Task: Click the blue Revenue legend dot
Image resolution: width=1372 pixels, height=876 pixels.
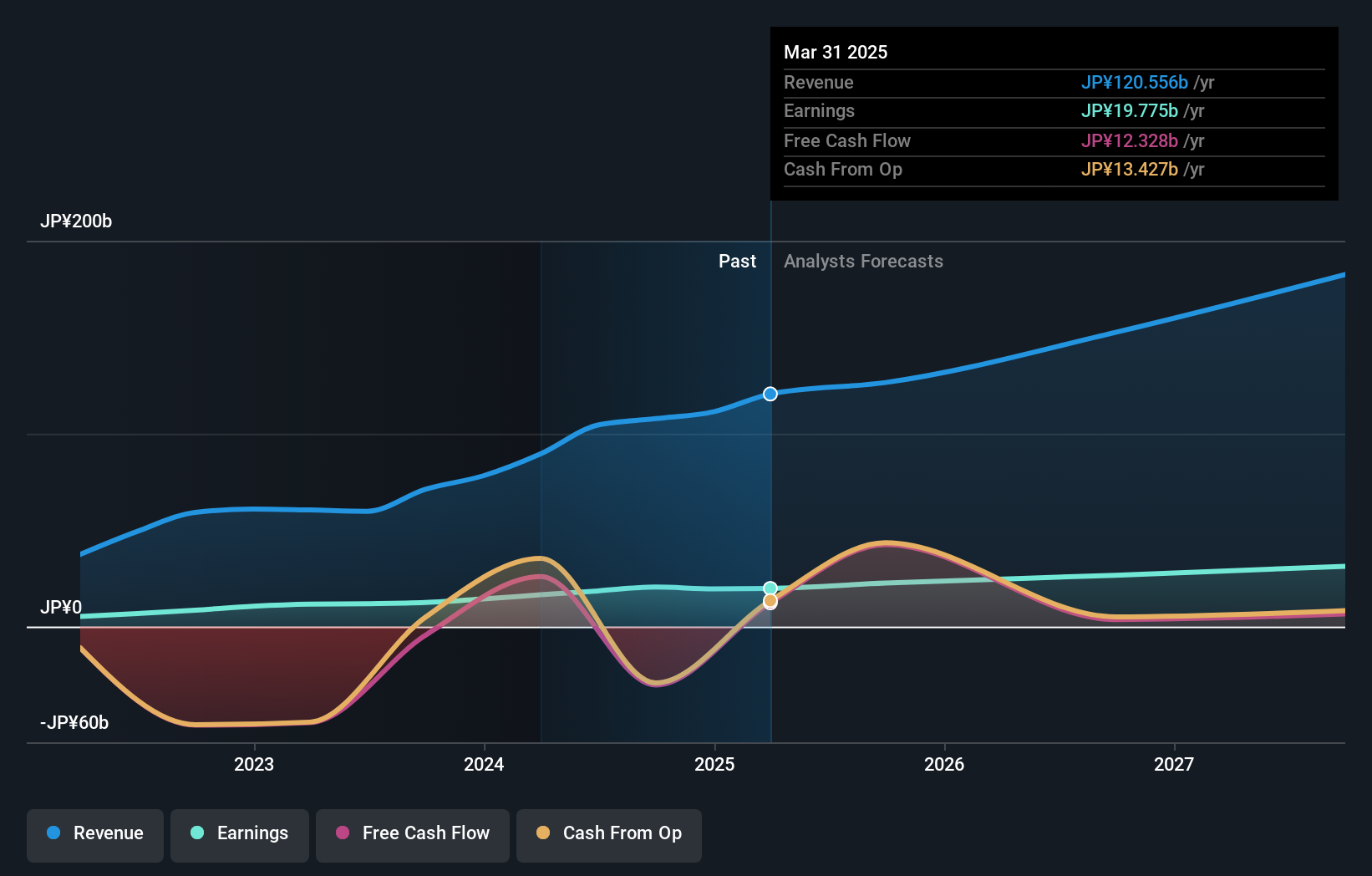Action: click(53, 833)
